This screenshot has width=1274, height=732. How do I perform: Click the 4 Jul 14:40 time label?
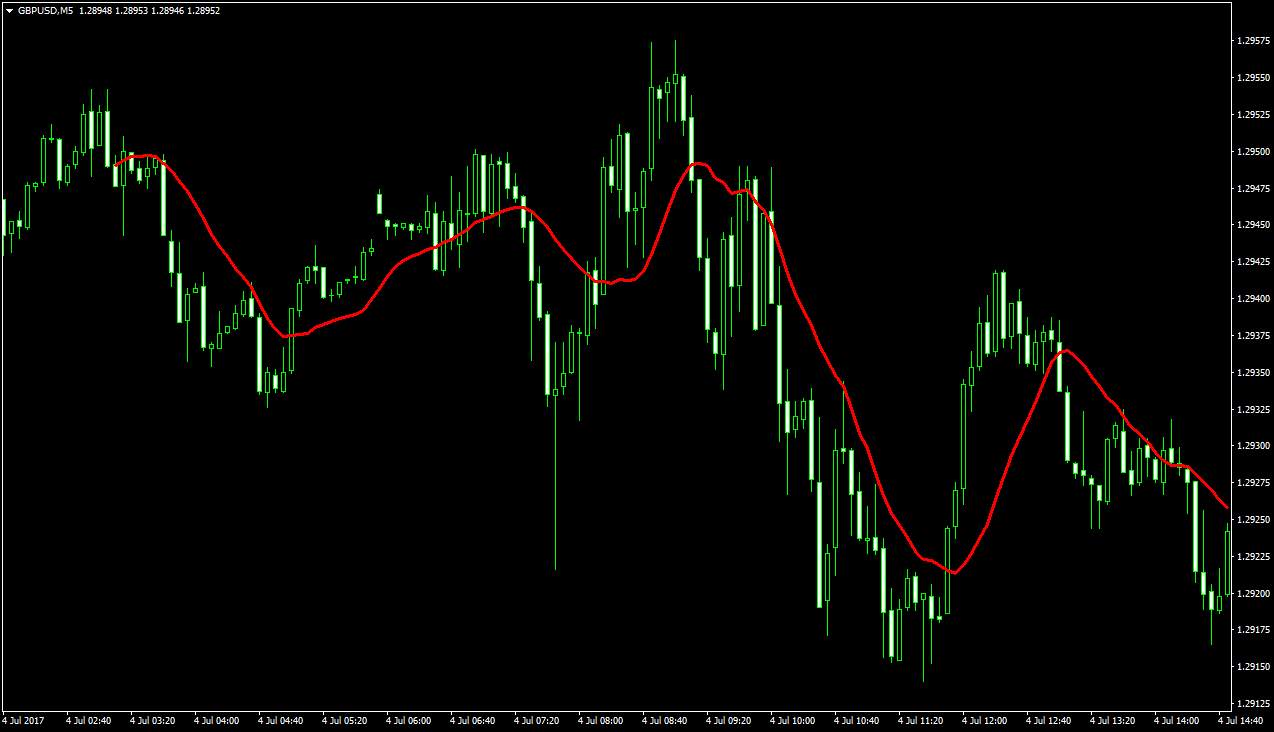coord(1241,720)
